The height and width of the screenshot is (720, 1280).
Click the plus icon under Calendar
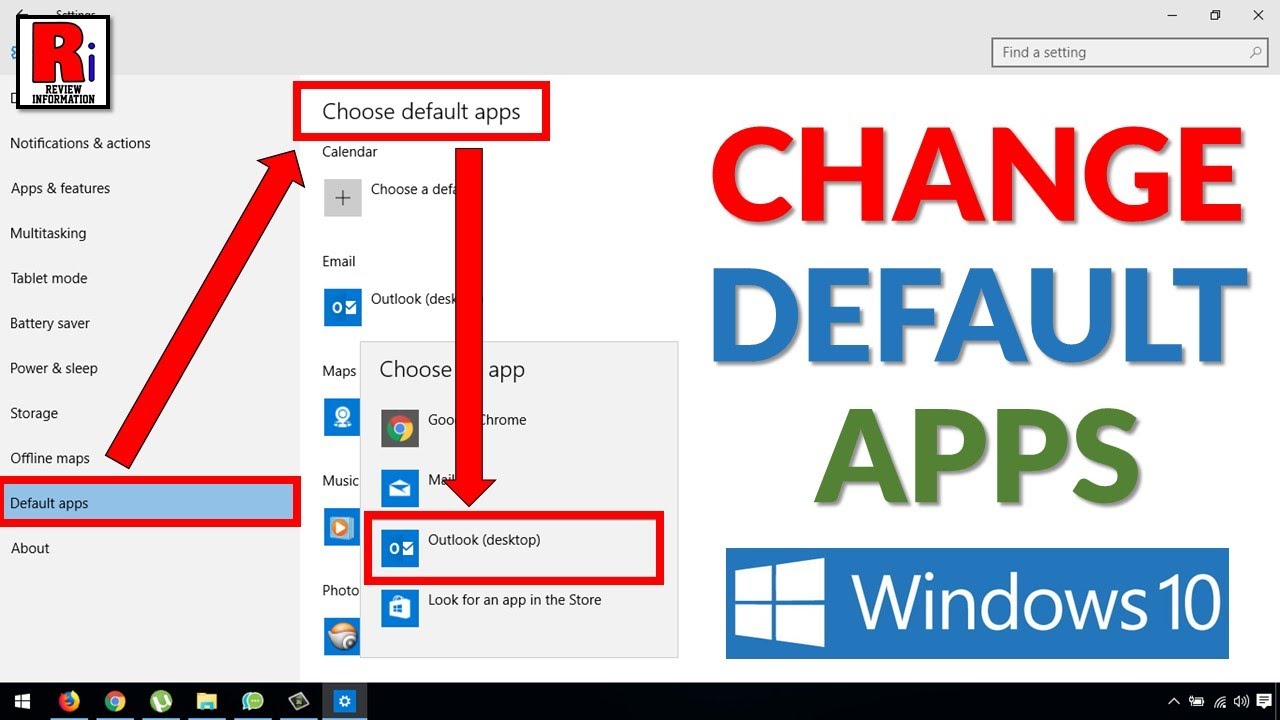[x=342, y=198]
